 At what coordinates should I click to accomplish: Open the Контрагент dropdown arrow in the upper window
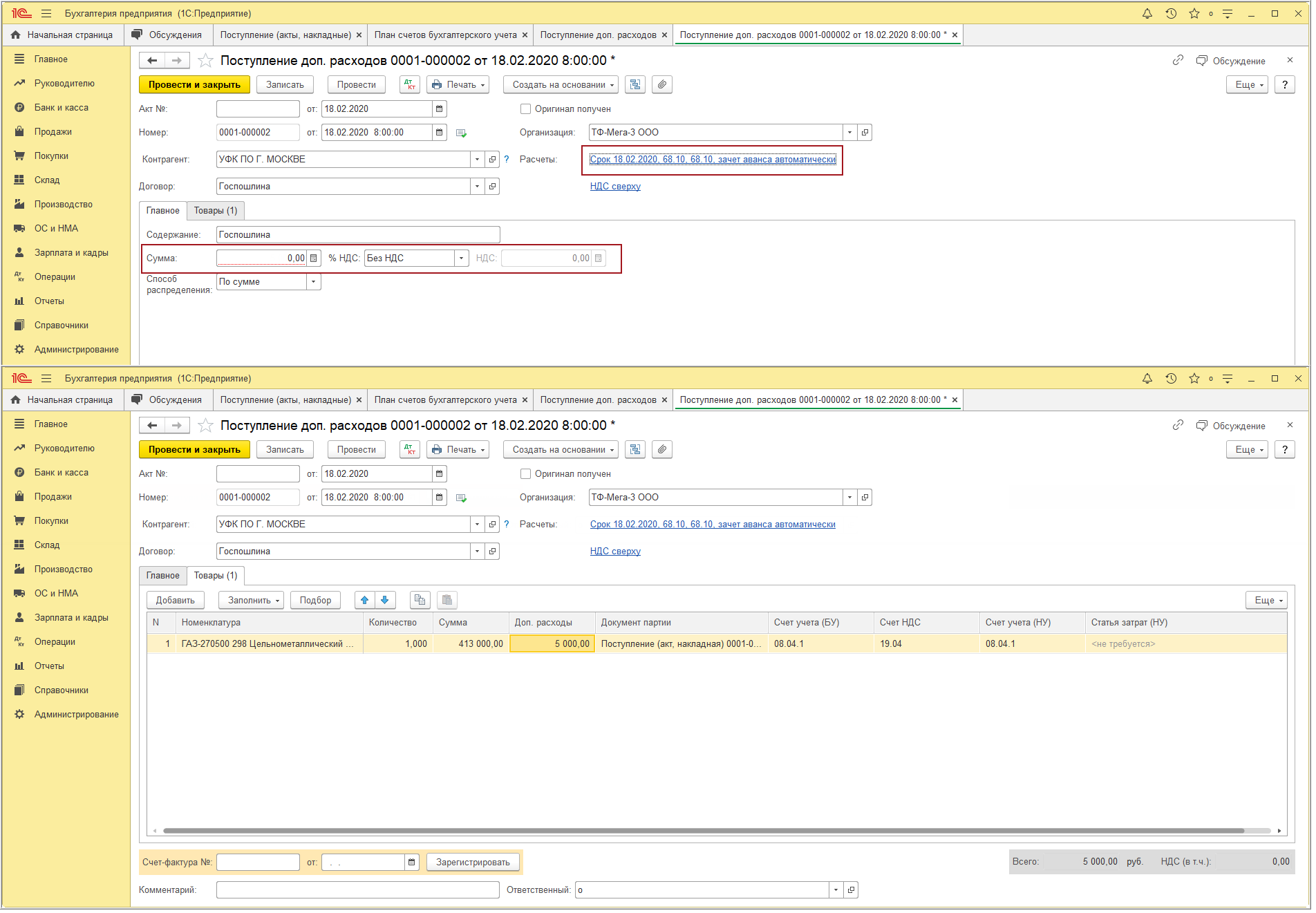click(x=477, y=160)
